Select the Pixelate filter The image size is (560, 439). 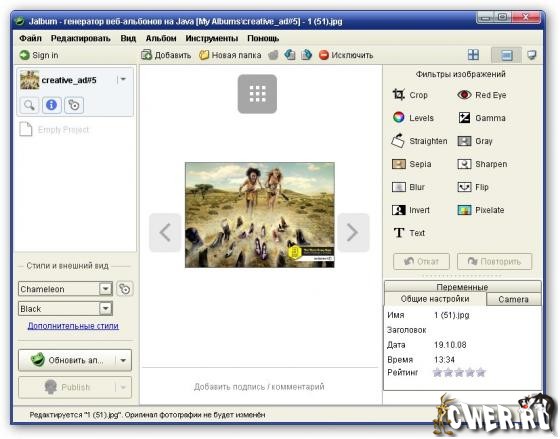pos(481,210)
